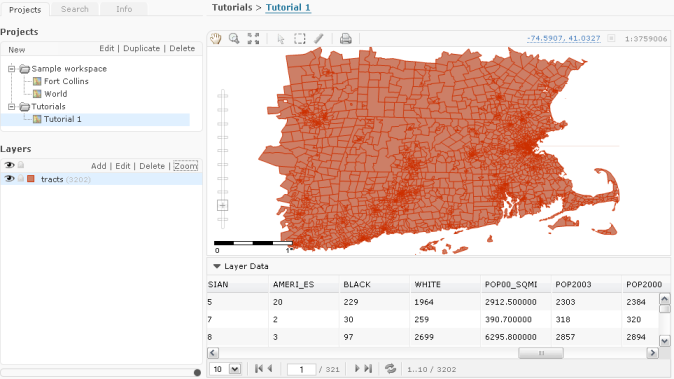Click the horizontal scrollbar thumb

(541, 353)
